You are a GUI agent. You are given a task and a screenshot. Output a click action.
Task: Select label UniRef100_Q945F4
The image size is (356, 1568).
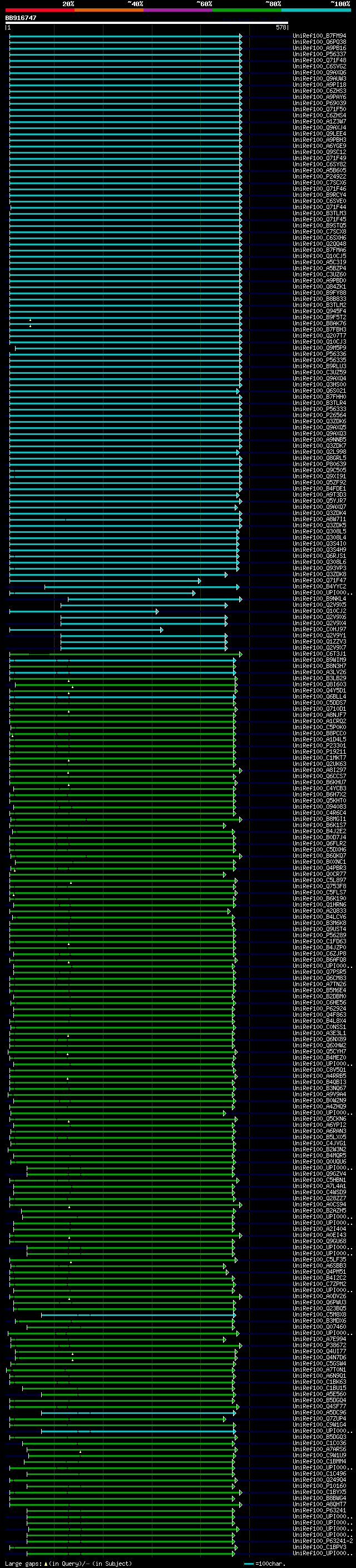coord(319,311)
